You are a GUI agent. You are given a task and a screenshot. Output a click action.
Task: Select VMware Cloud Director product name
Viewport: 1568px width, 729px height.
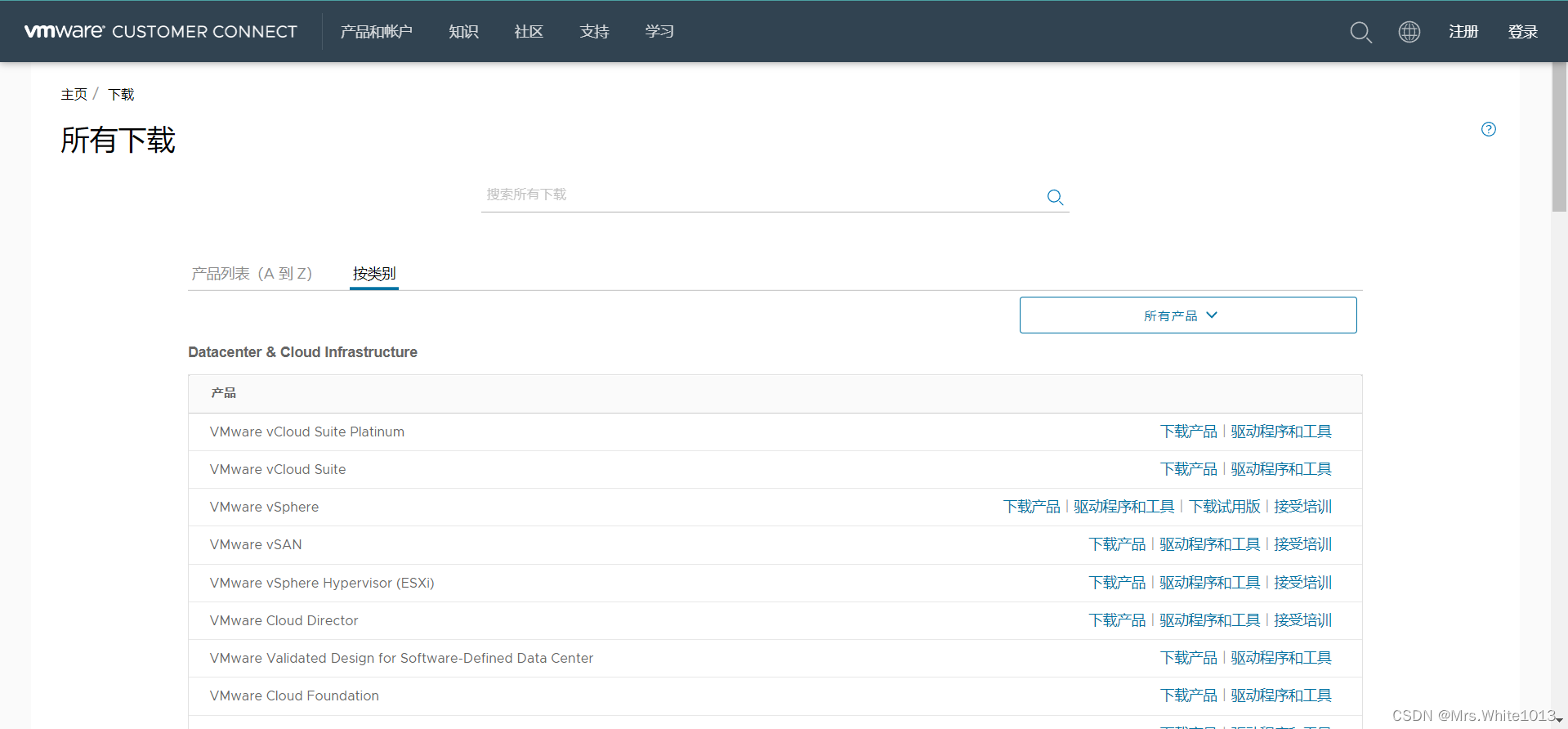(x=284, y=620)
